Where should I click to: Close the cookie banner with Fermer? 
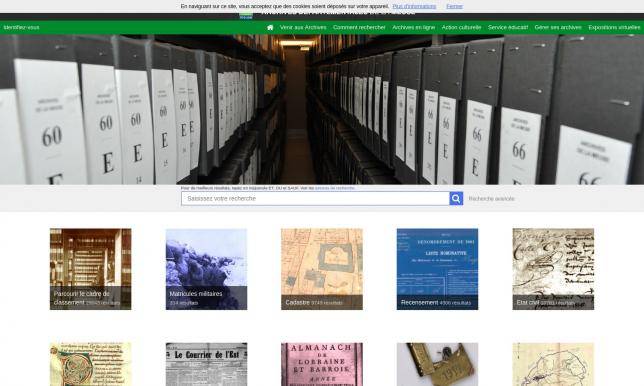454,6
